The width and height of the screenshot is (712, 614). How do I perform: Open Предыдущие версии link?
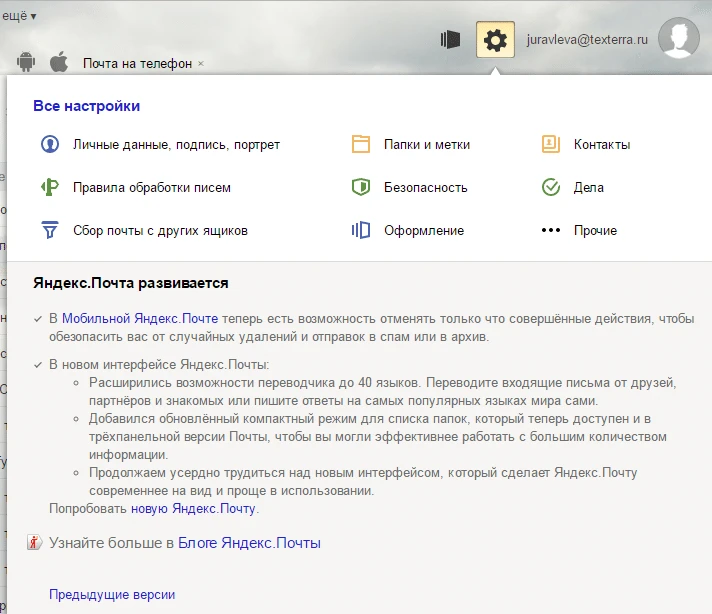(112, 595)
